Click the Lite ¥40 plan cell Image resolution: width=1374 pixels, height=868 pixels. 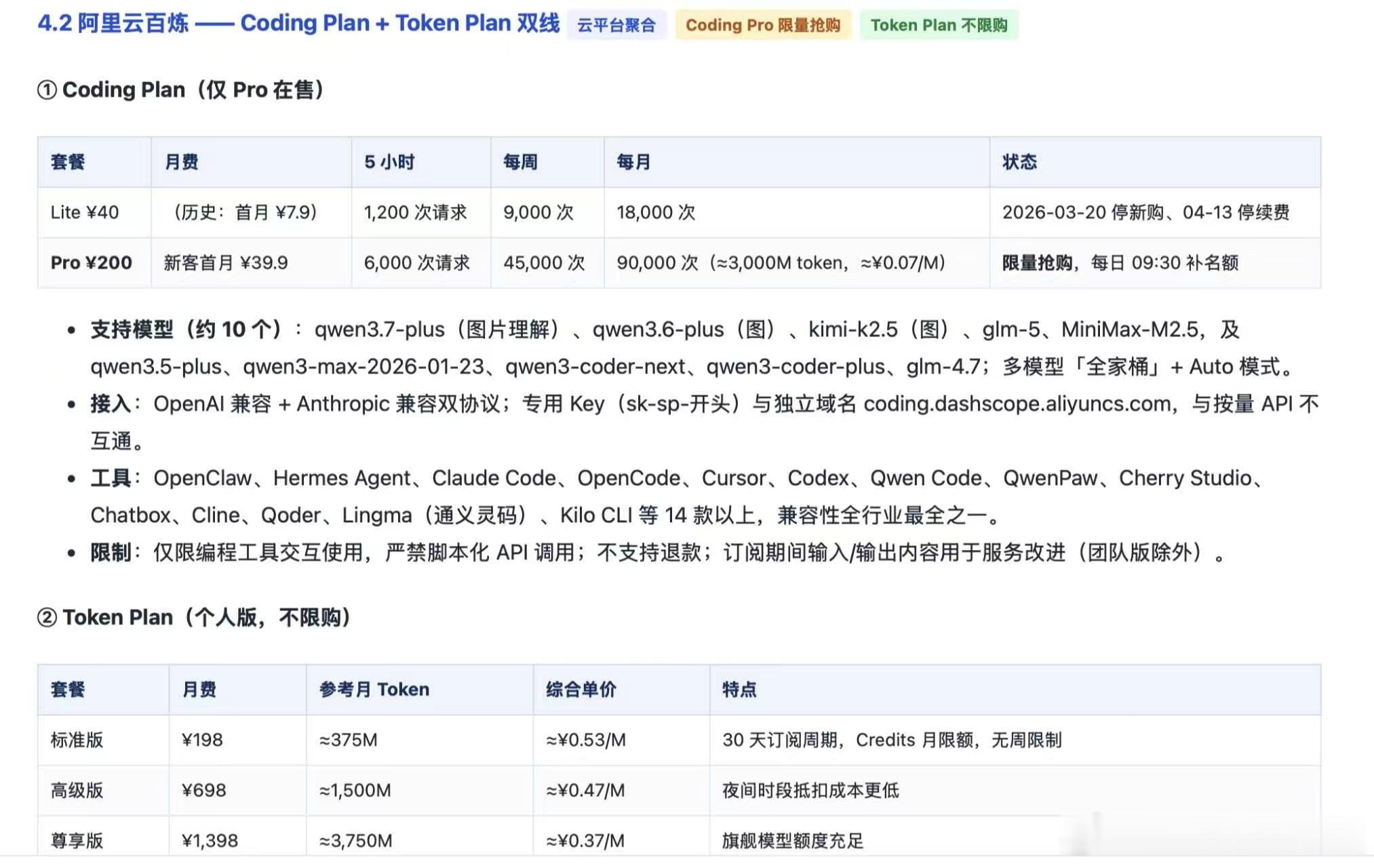(x=94, y=212)
